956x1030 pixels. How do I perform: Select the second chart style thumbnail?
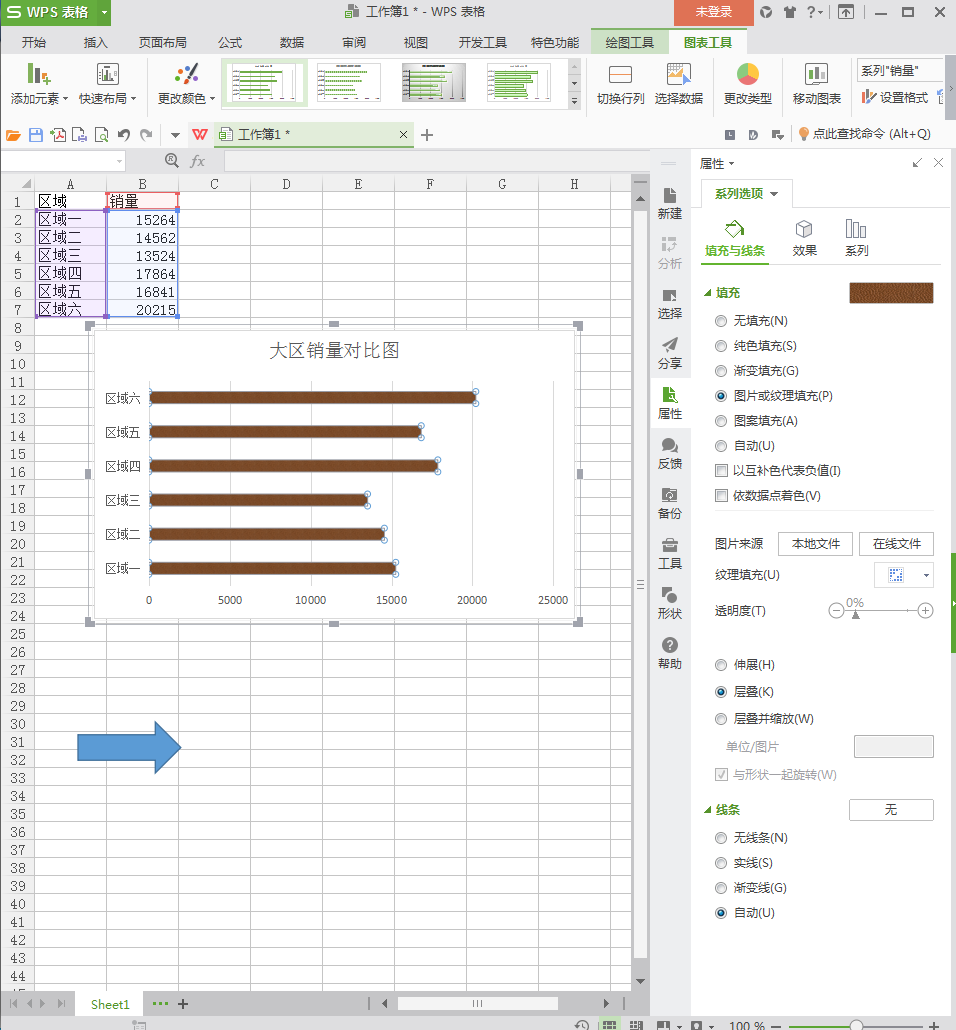point(349,83)
